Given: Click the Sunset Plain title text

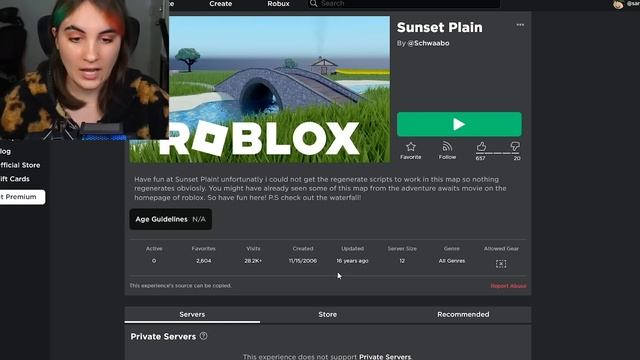Looking at the screenshot, I should 440,27.
